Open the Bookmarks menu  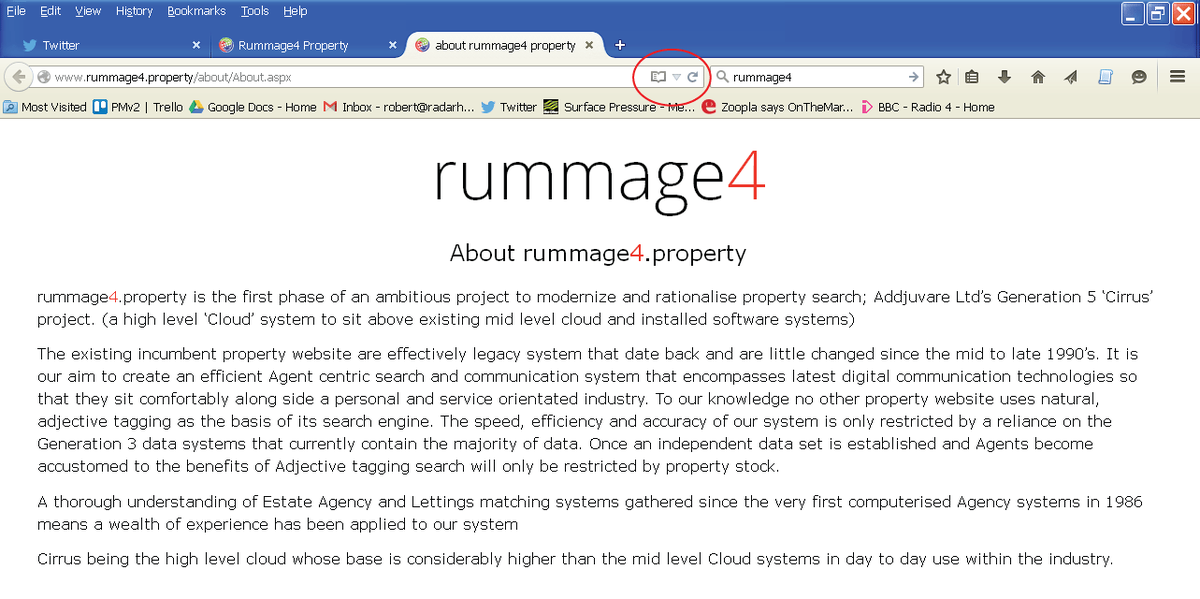(198, 11)
